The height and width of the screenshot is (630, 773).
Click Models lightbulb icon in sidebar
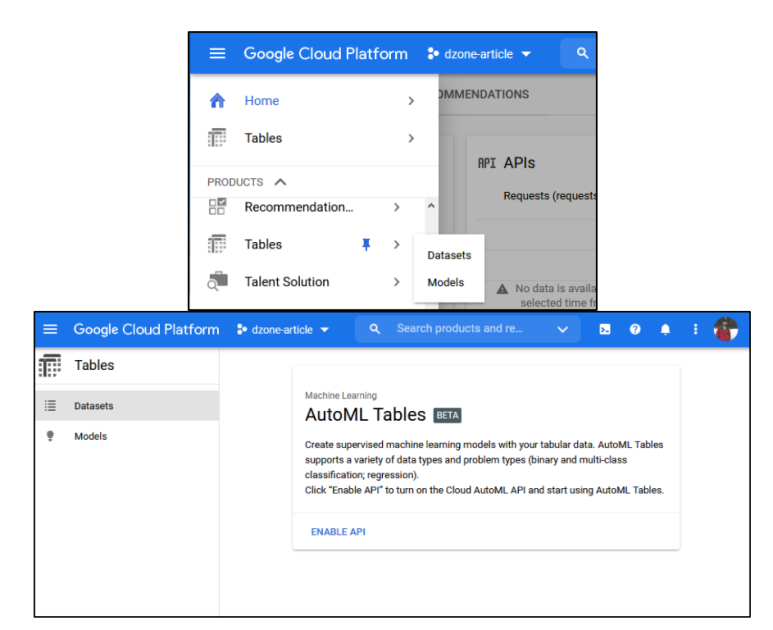[x=50, y=436]
